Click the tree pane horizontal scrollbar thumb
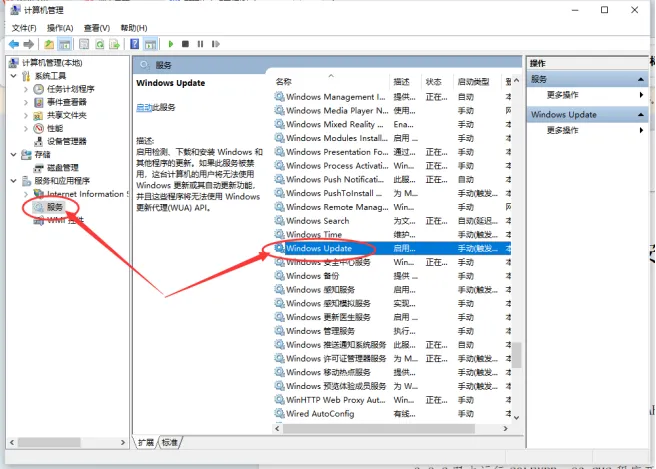 click(49, 442)
